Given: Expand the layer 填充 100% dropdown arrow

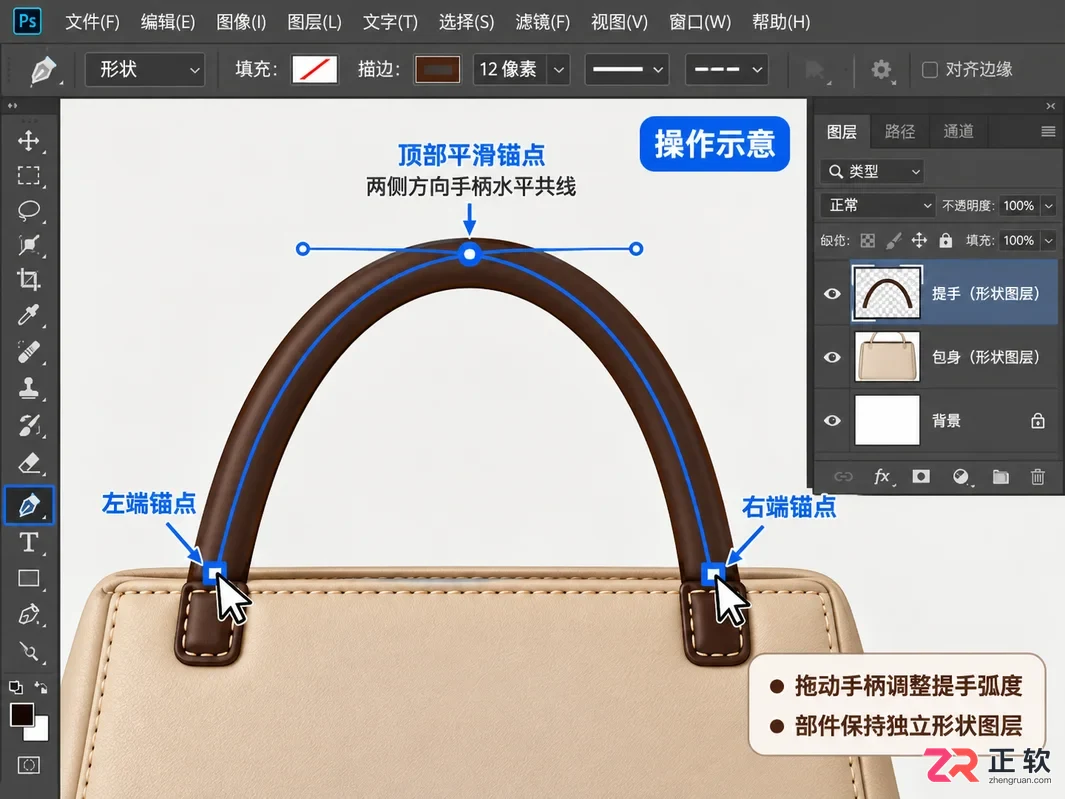Looking at the screenshot, I should point(1049,241).
